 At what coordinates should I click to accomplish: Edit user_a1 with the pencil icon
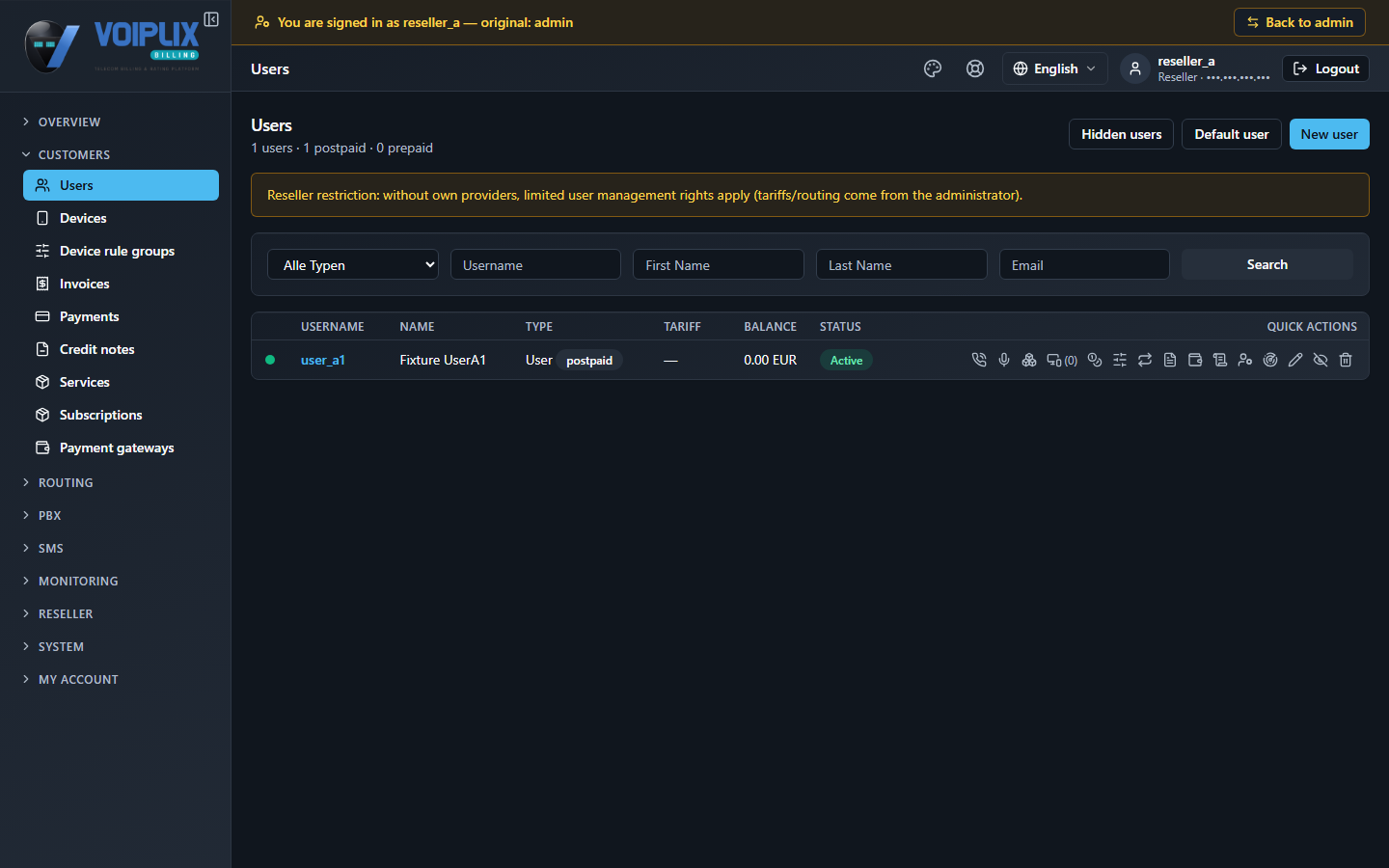tap(1295, 360)
